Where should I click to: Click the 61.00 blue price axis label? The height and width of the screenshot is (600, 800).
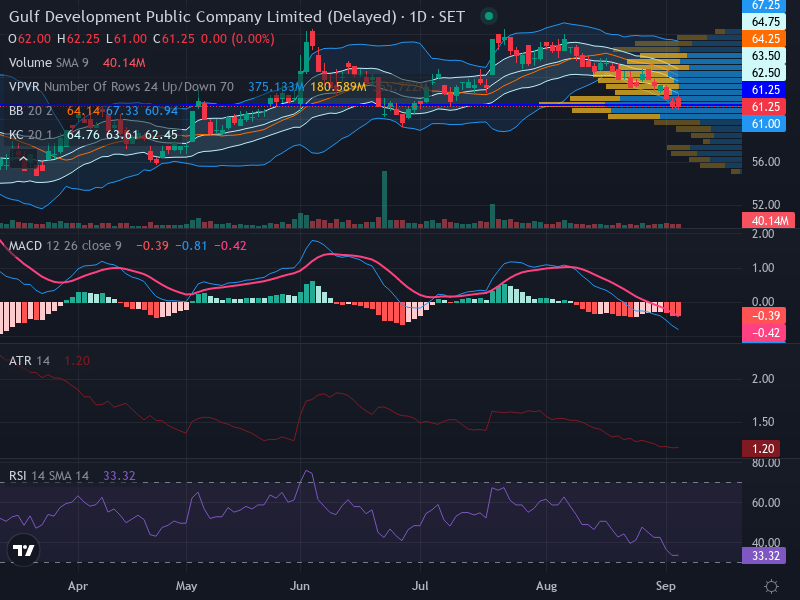[764, 123]
